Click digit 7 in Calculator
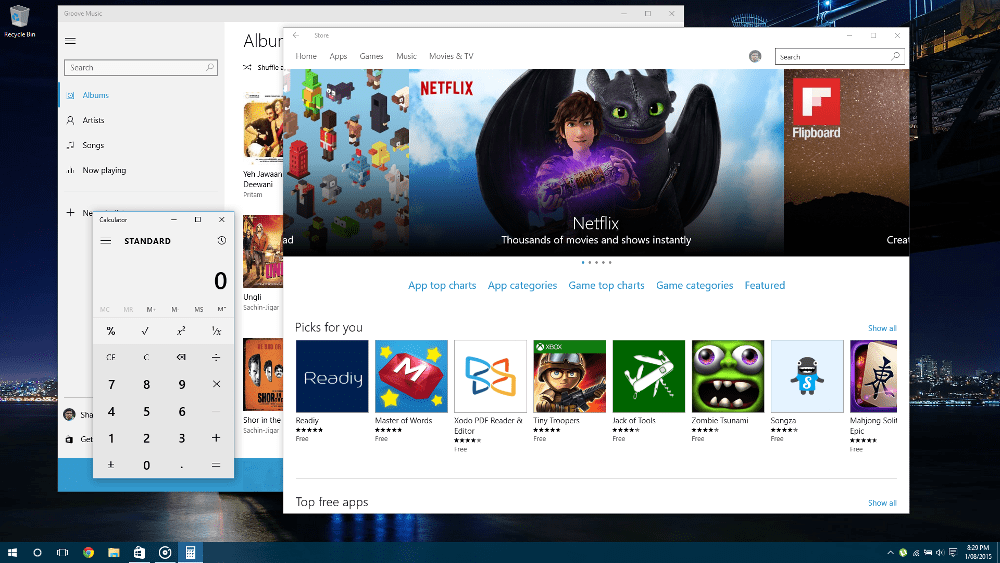 tap(112, 384)
